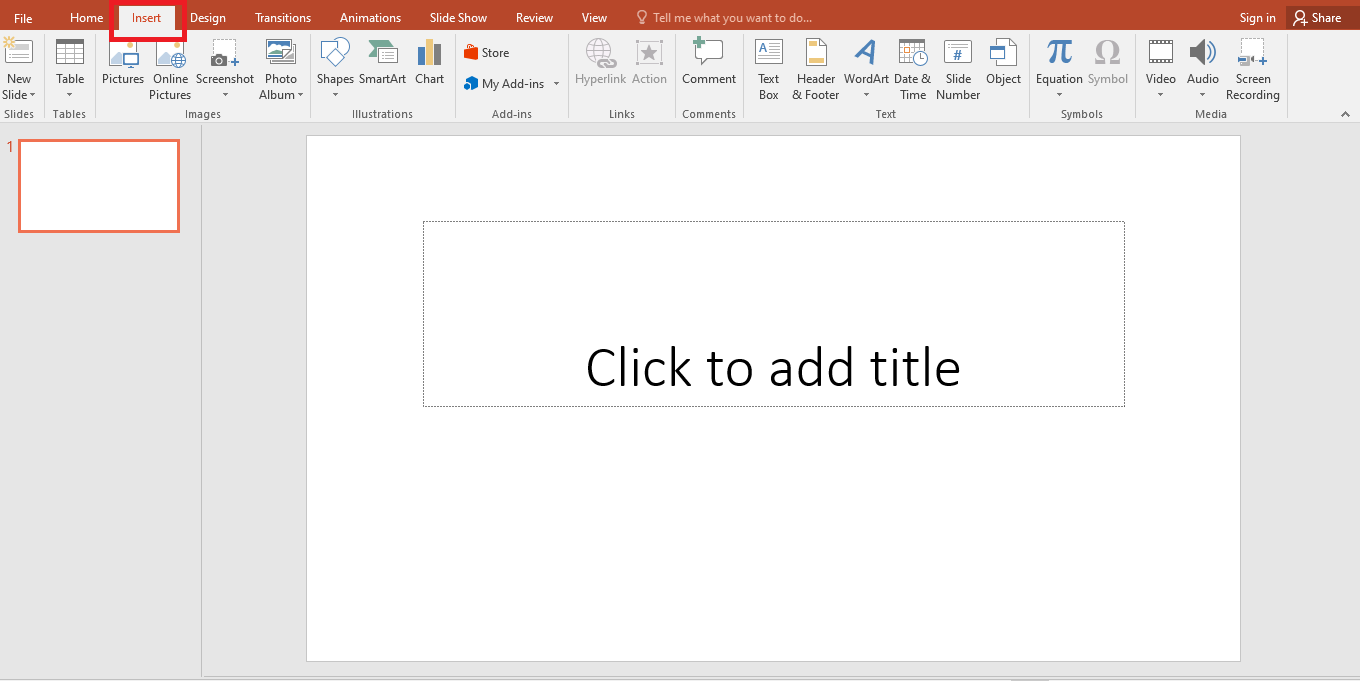The width and height of the screenshot is (1360, 681).
Task: Open the File menu
Action: tap(22, 17)
